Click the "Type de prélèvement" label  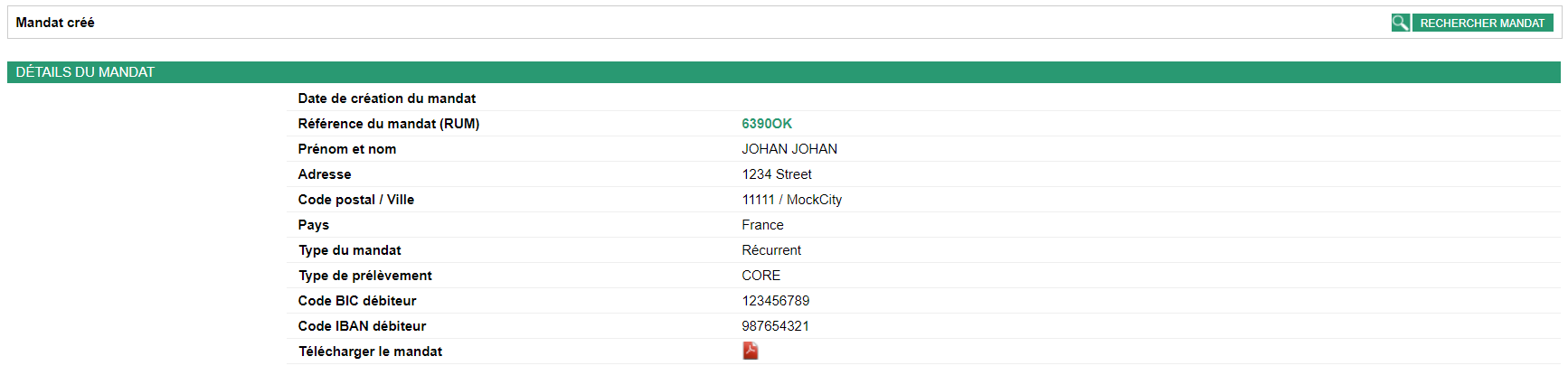365,276
